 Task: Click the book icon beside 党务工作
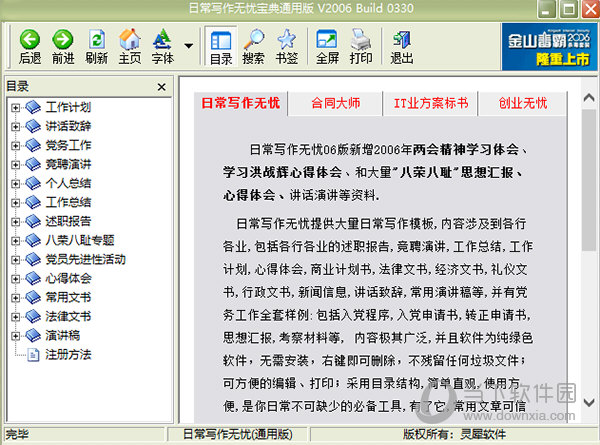(x=33, y=145)
